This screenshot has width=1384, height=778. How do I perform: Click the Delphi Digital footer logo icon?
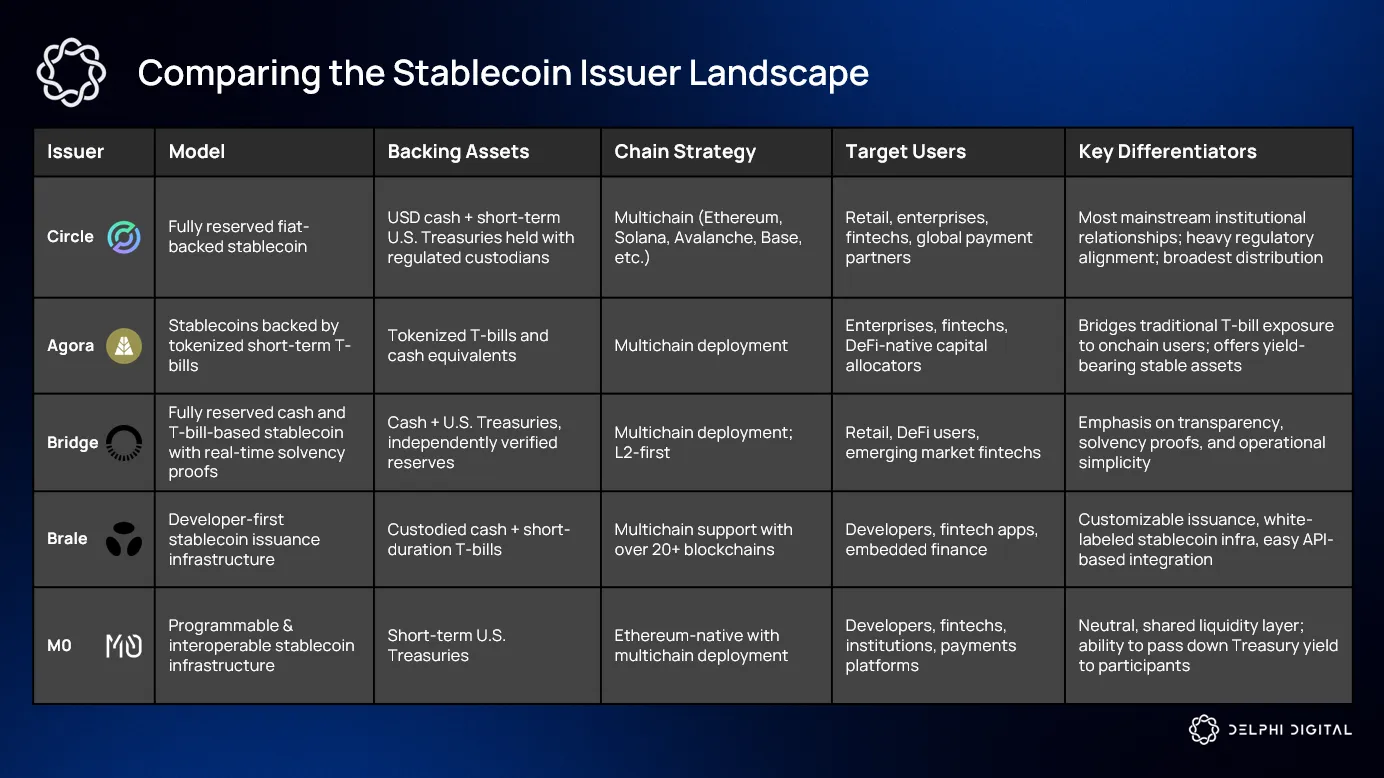1203,730
